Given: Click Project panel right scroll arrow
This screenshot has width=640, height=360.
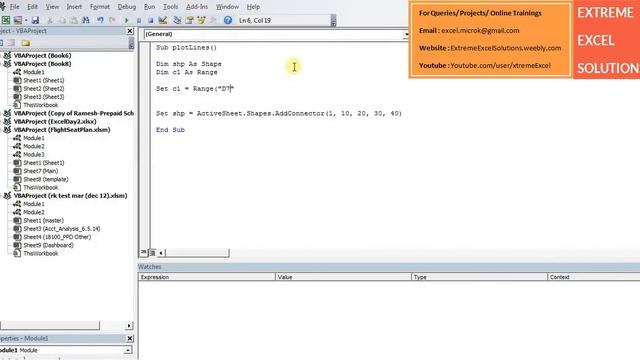Looking at the screenshot, I should [129, 326].
